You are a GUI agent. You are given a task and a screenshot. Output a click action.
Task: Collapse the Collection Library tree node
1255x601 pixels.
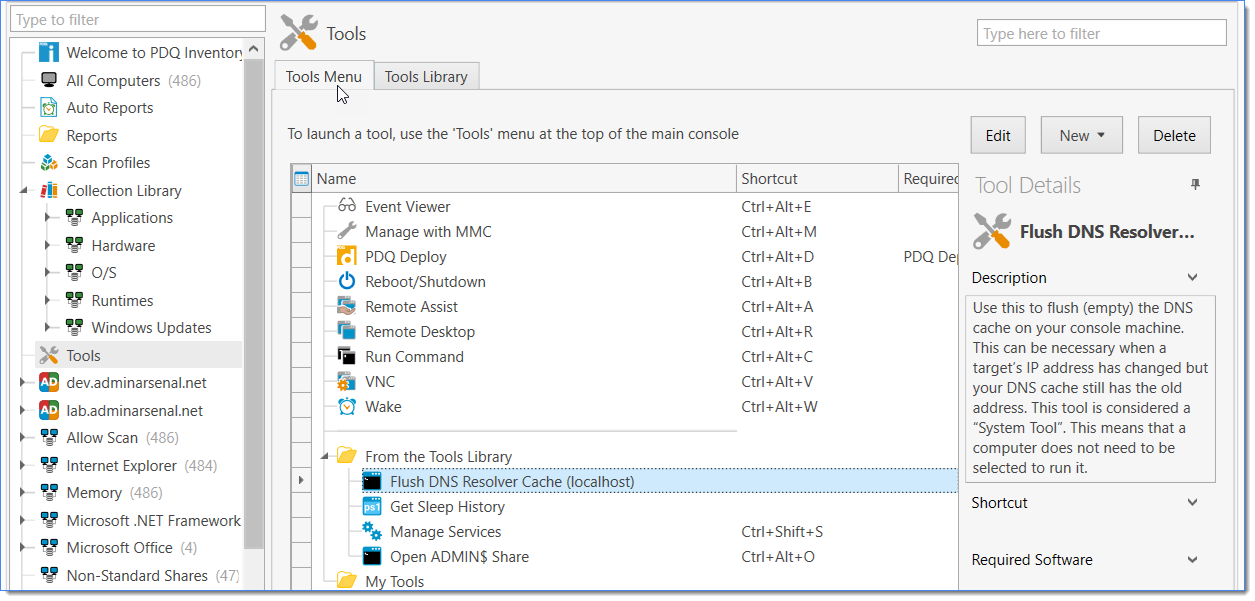pos(23,190)
